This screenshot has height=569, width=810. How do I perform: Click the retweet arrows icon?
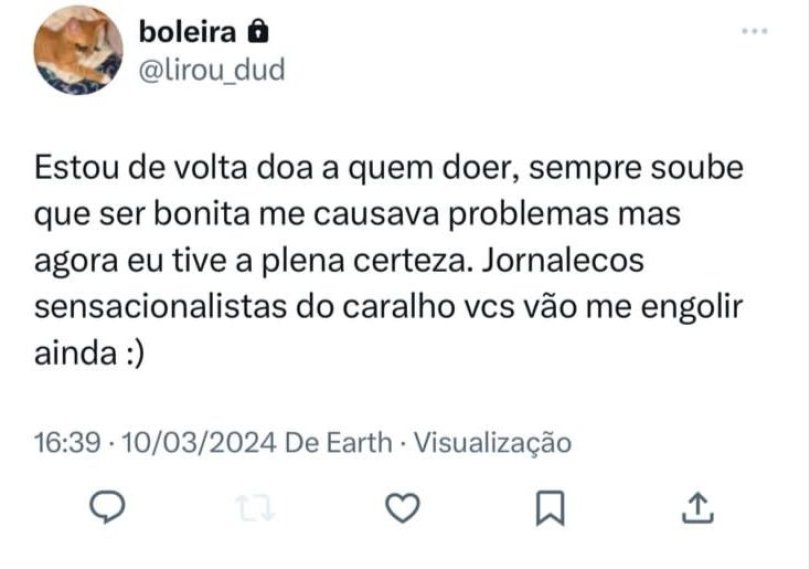point(257,508)
